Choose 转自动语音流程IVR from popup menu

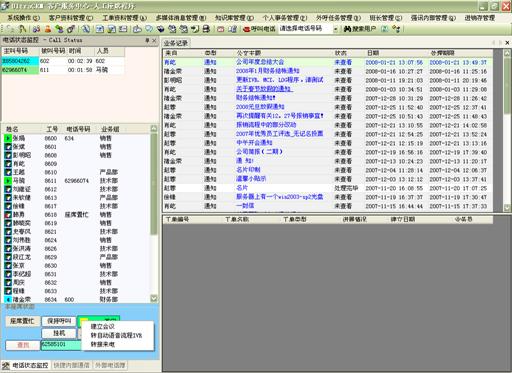[x=116, y=335]
